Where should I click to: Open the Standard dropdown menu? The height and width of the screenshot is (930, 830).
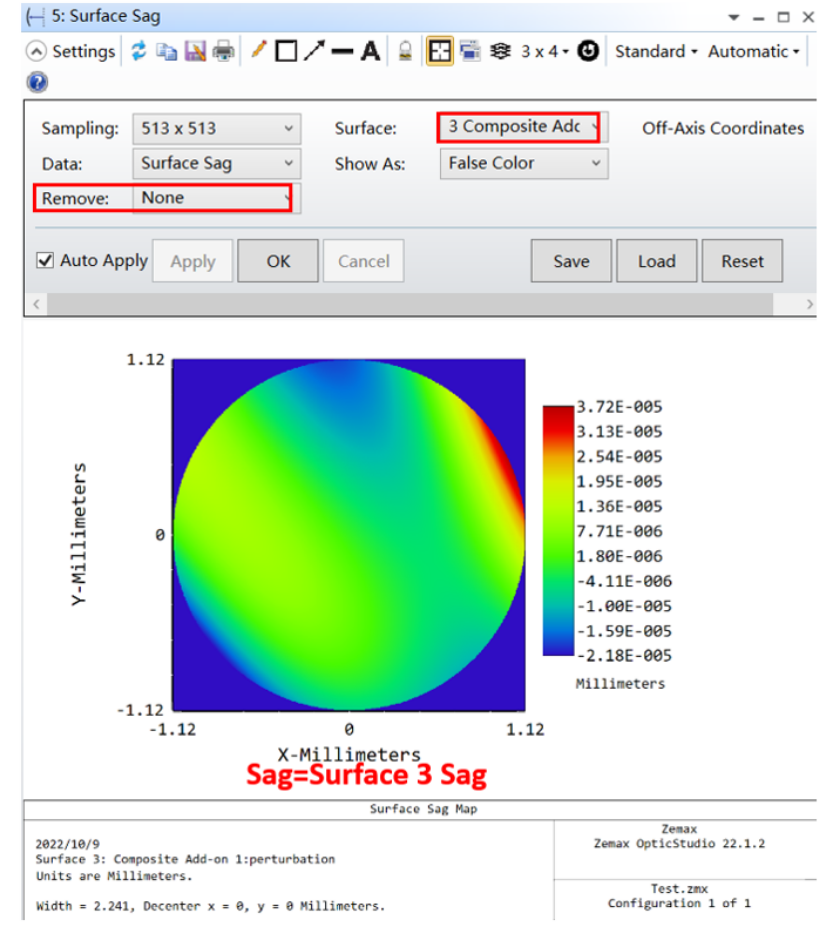(656, 52)
